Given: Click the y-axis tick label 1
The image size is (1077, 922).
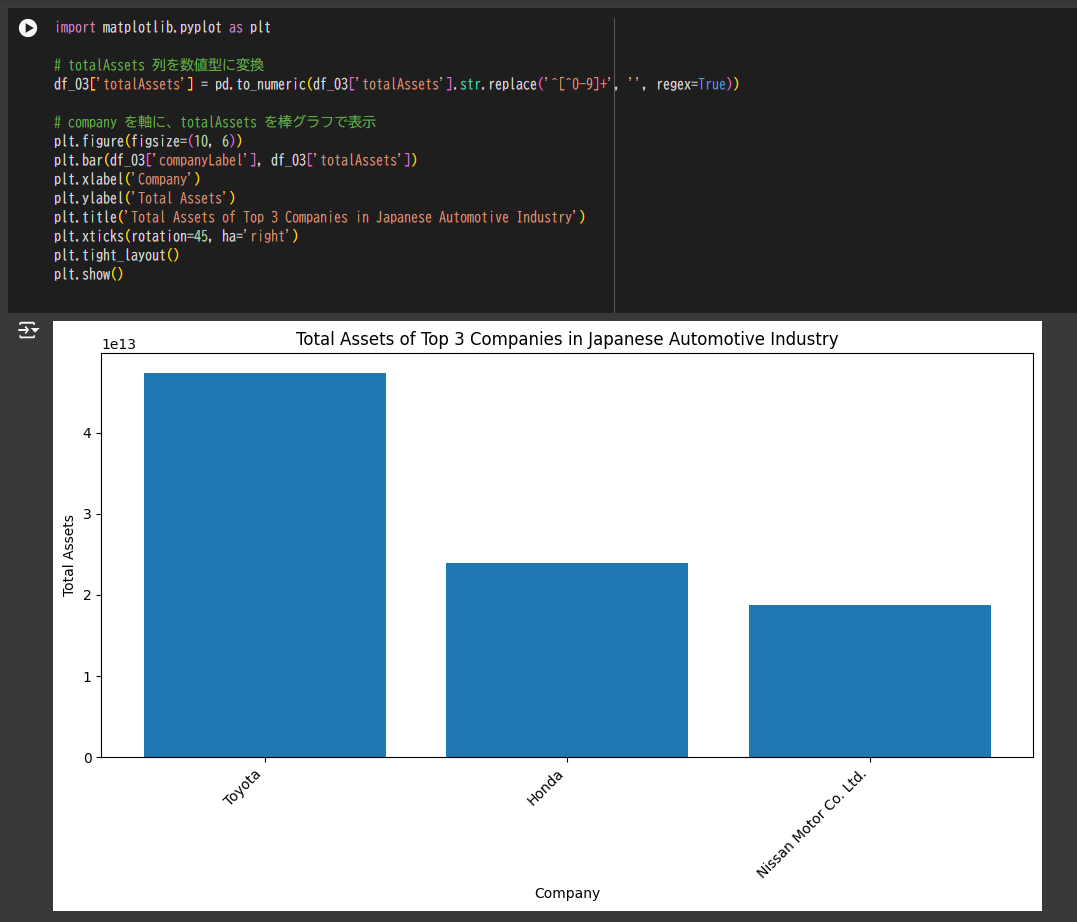Looking at the screenshot, I should point(87,677).
